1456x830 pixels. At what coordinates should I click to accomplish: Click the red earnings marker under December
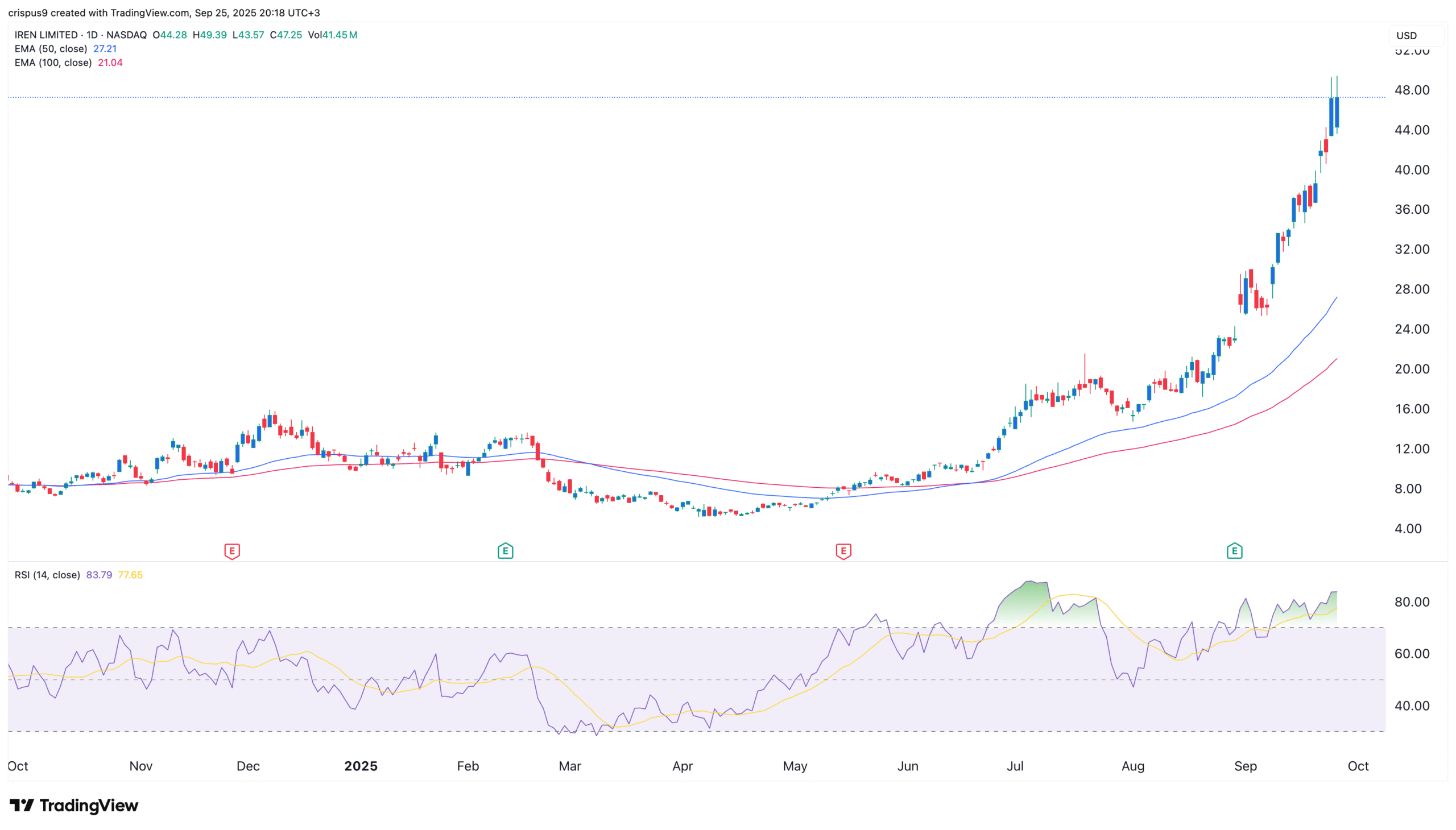point(232,552)
